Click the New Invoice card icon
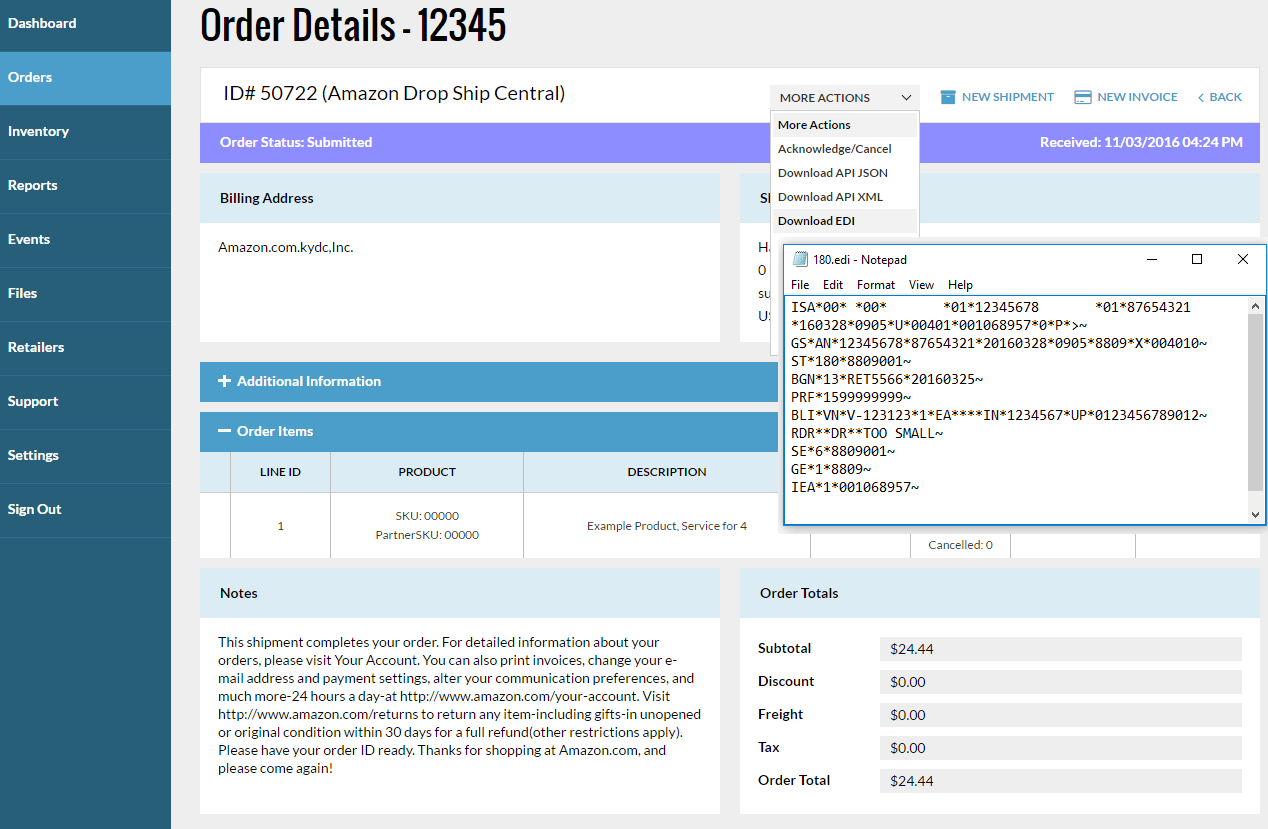Viewport: 1268px width, 829px height. pos(1082,97)
